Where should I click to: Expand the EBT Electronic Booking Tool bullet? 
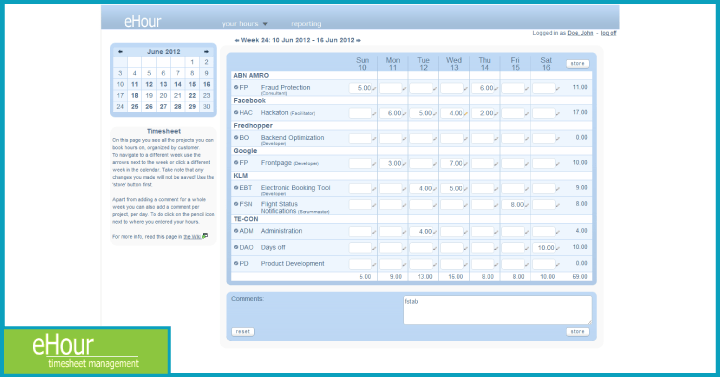pyautogui.click(x=236, y=188)
